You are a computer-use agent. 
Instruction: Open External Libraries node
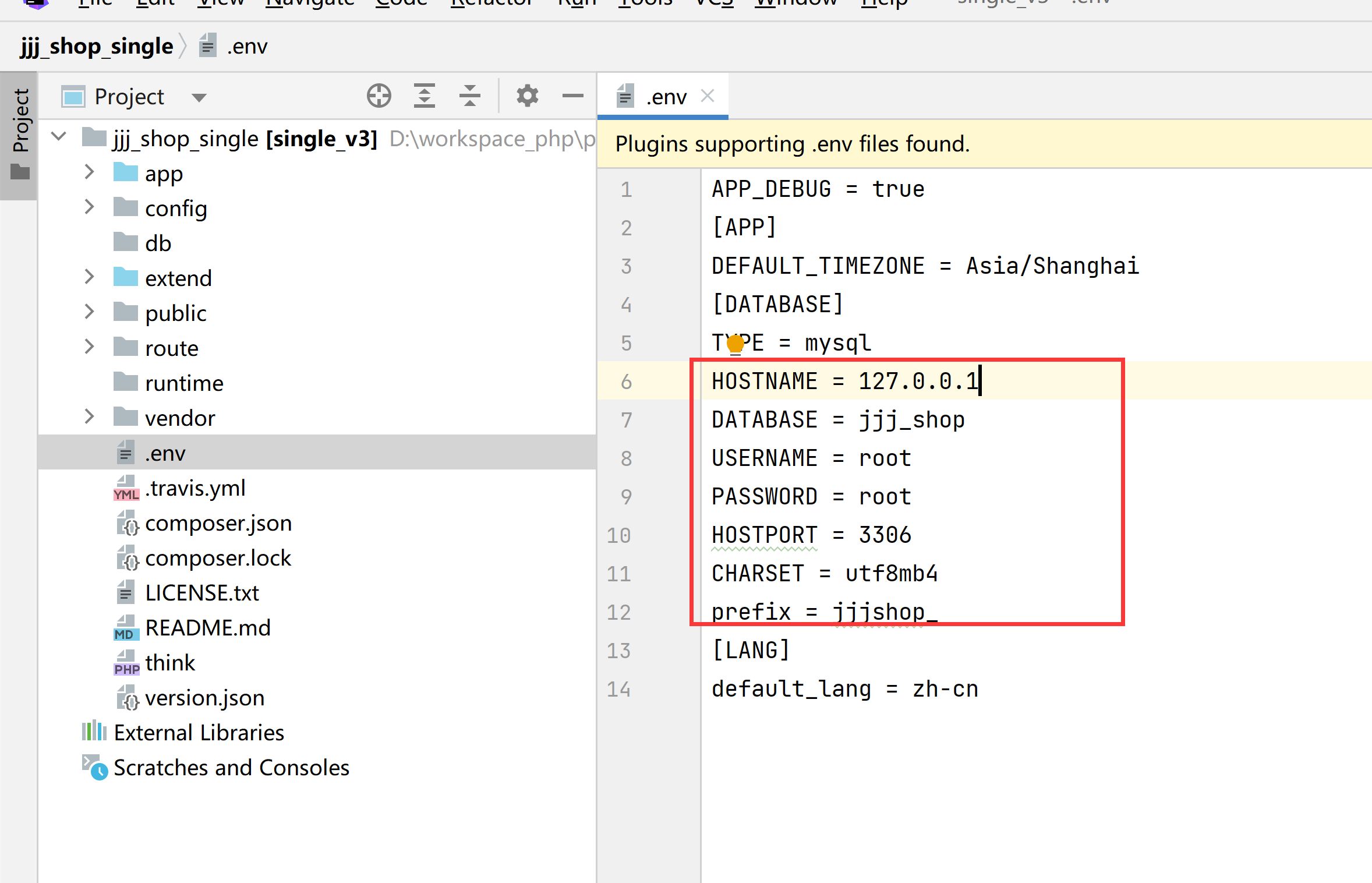tap(199, 733)
